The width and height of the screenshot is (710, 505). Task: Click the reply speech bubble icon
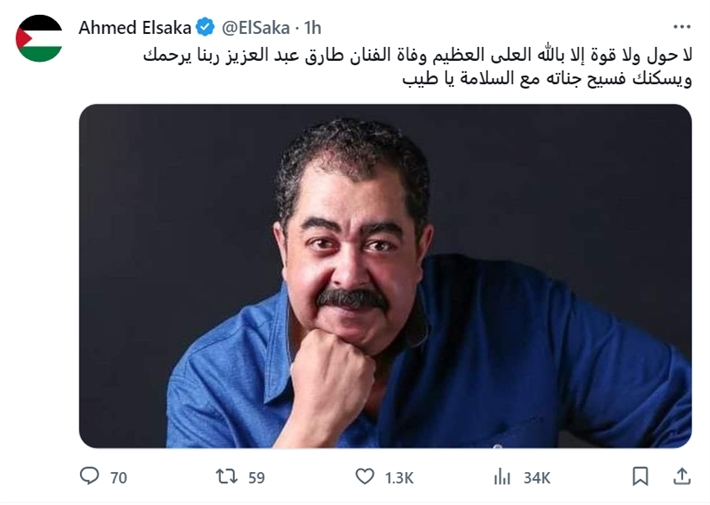click(x=89, y=476)
